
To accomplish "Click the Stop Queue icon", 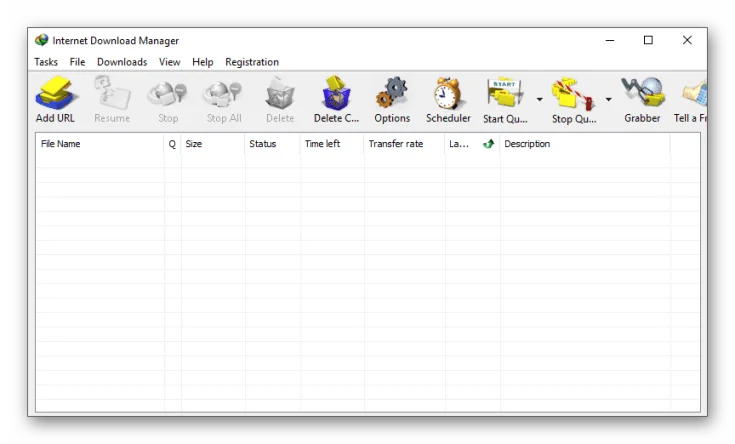I will point(573,93).
